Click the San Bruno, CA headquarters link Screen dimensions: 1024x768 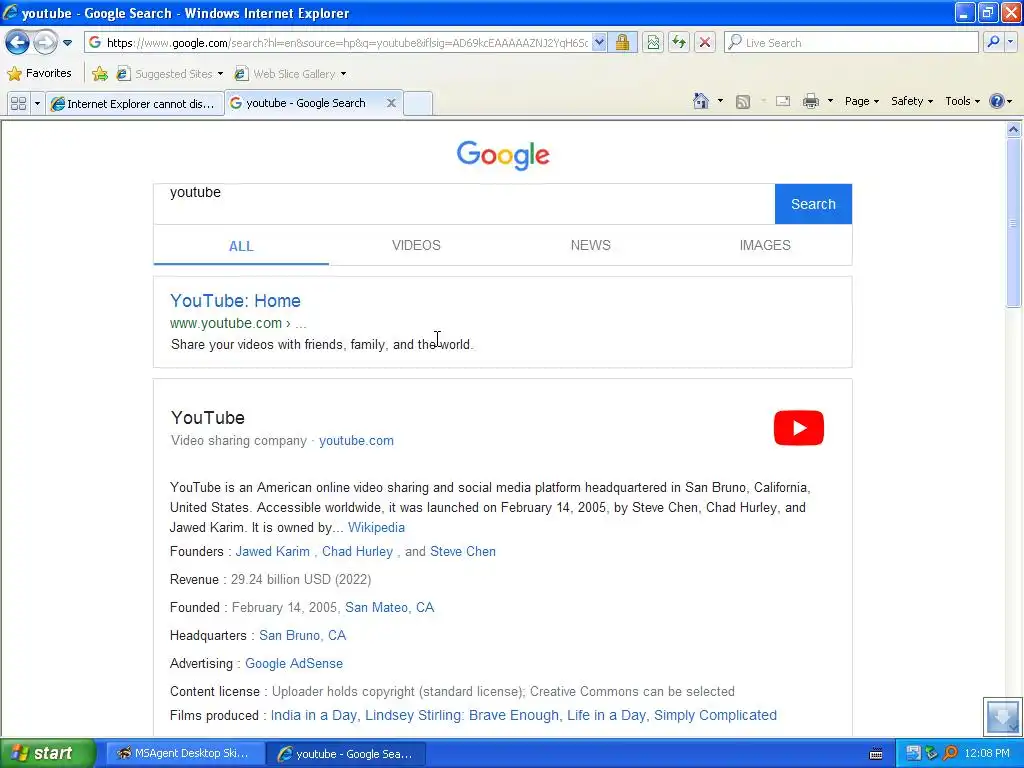(302, 636)
